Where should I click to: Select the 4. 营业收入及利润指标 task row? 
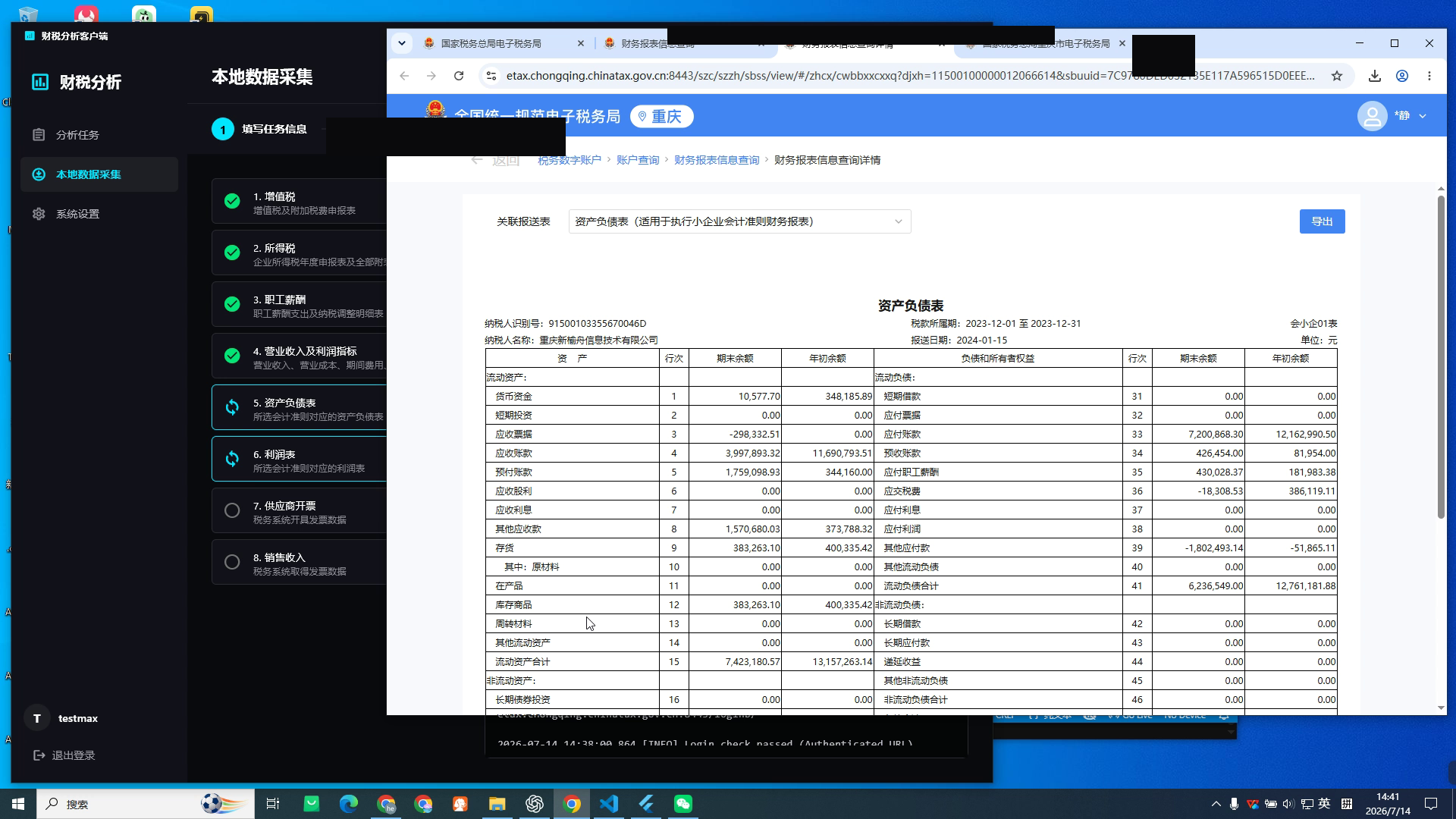pyautogui.click(x=300, y=356)
